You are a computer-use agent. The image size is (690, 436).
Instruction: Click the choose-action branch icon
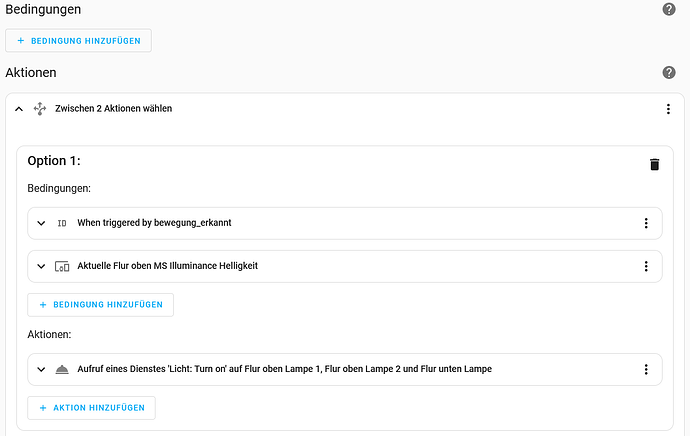click(x=40, y=109)
